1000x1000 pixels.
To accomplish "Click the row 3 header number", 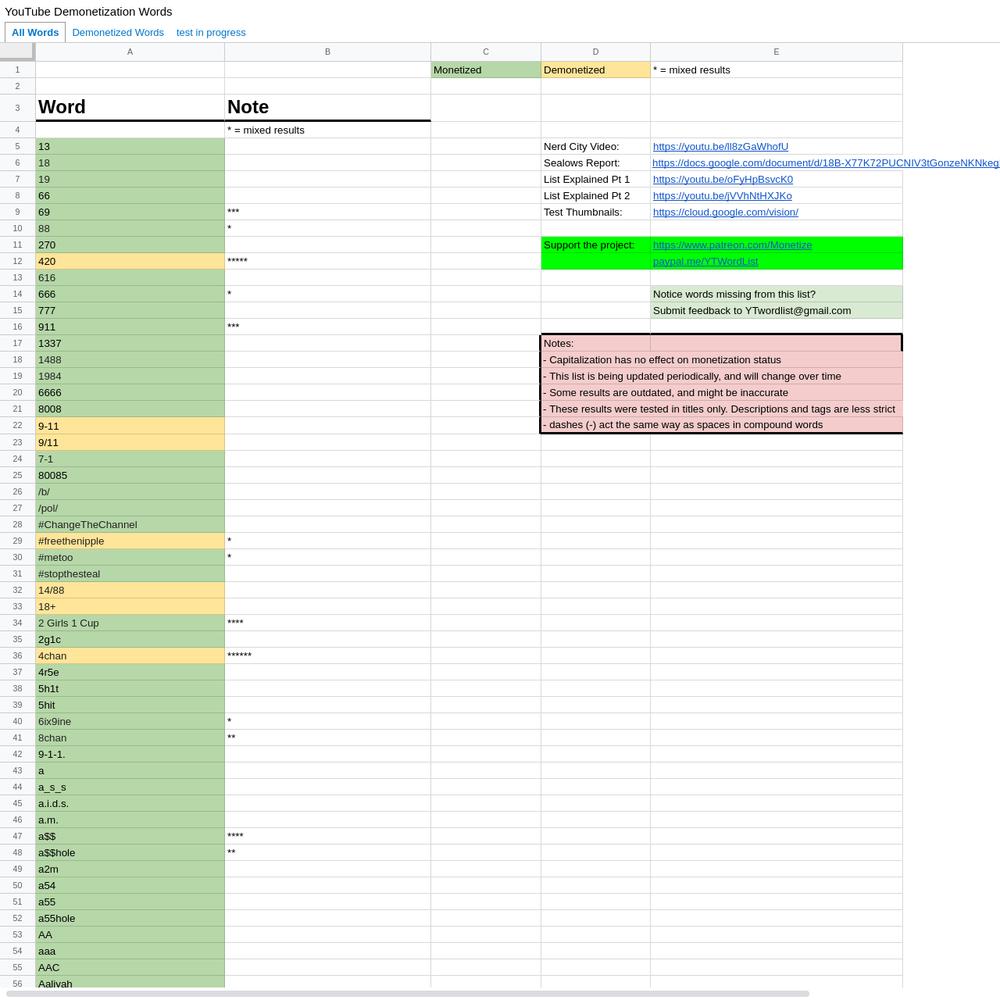I will (x=17, y=108).
